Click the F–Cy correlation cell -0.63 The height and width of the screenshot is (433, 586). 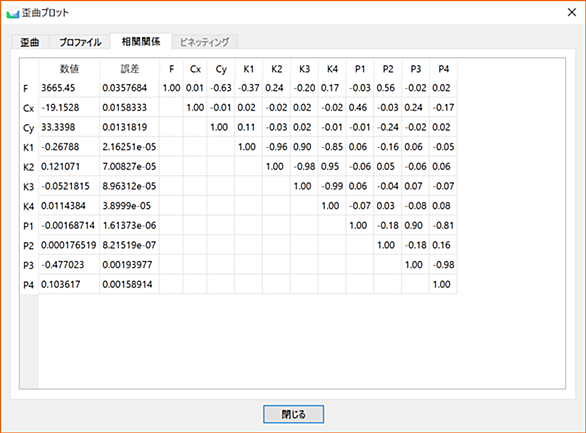coord(220,88)
